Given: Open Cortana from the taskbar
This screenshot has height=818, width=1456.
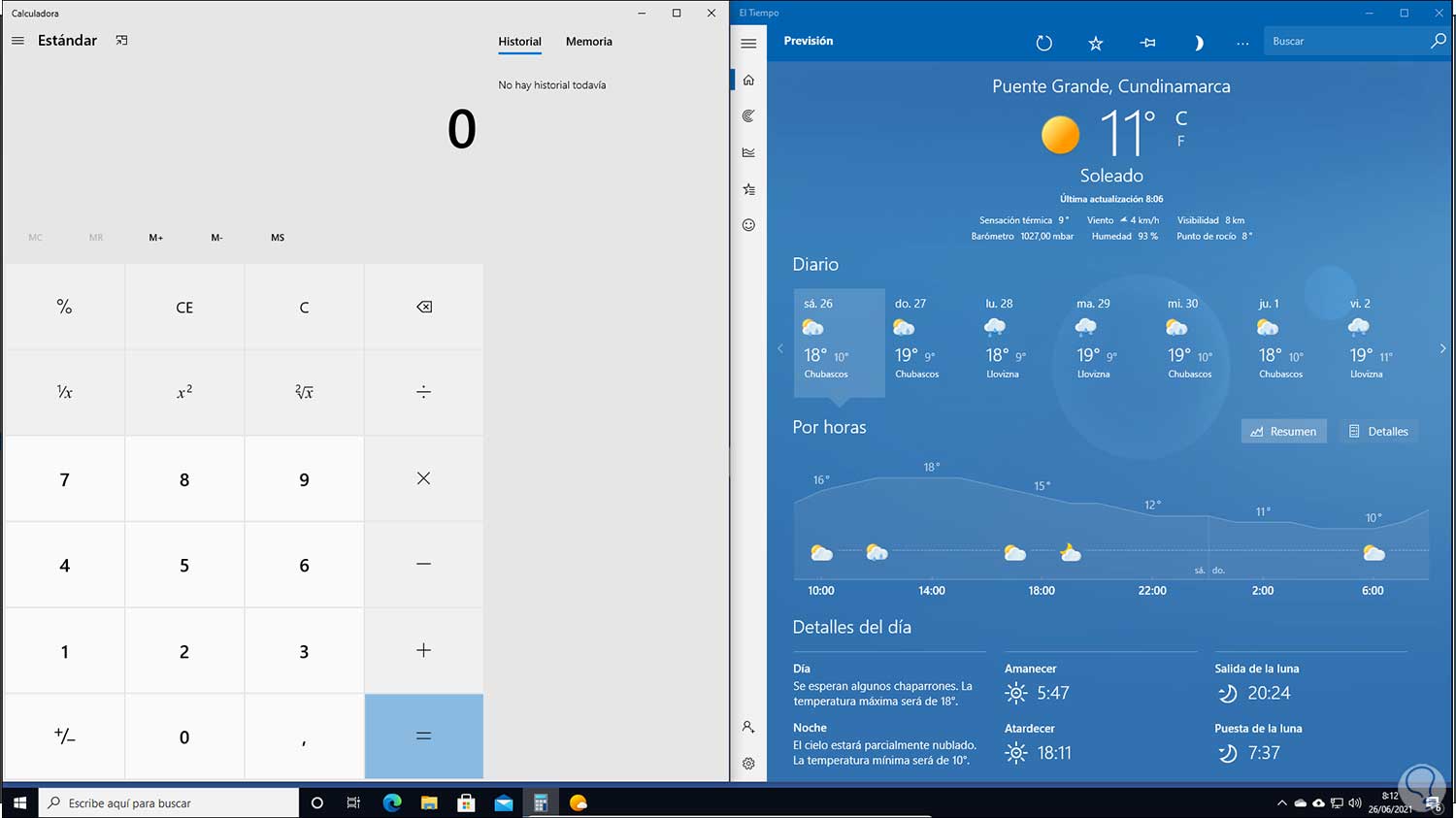Looking at the screenshot, I should [x=316, y=802].
